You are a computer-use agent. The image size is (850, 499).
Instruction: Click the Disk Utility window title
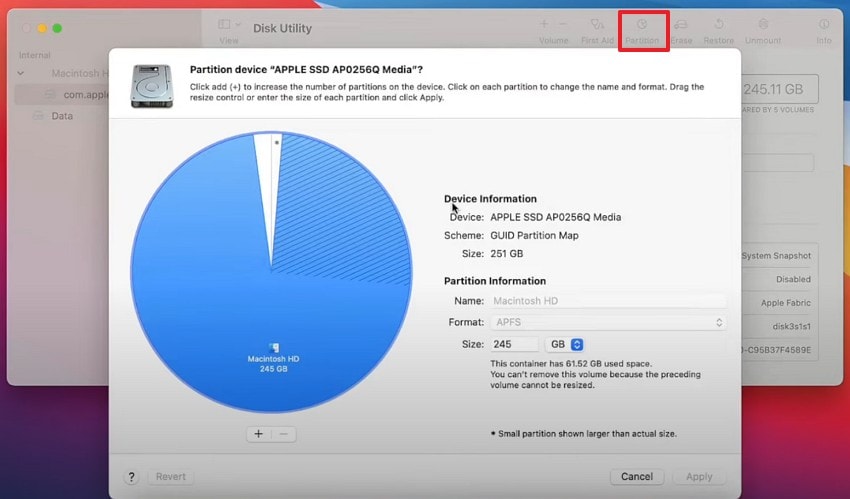click(282, 28)
